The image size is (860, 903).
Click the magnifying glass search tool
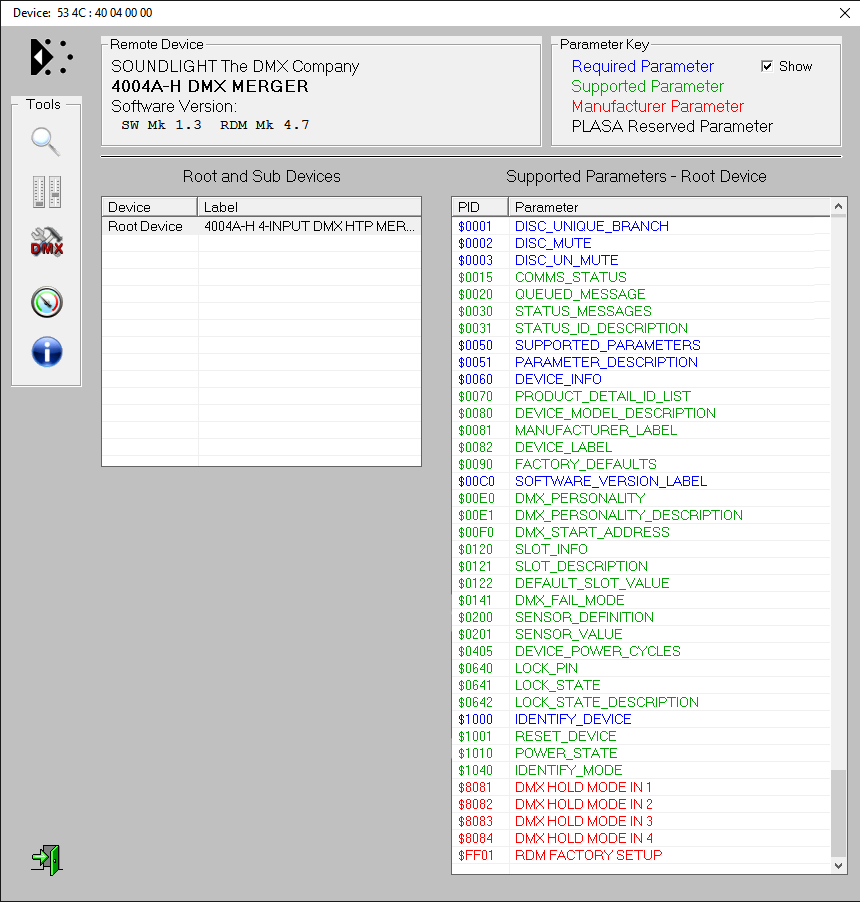[46, 142]
